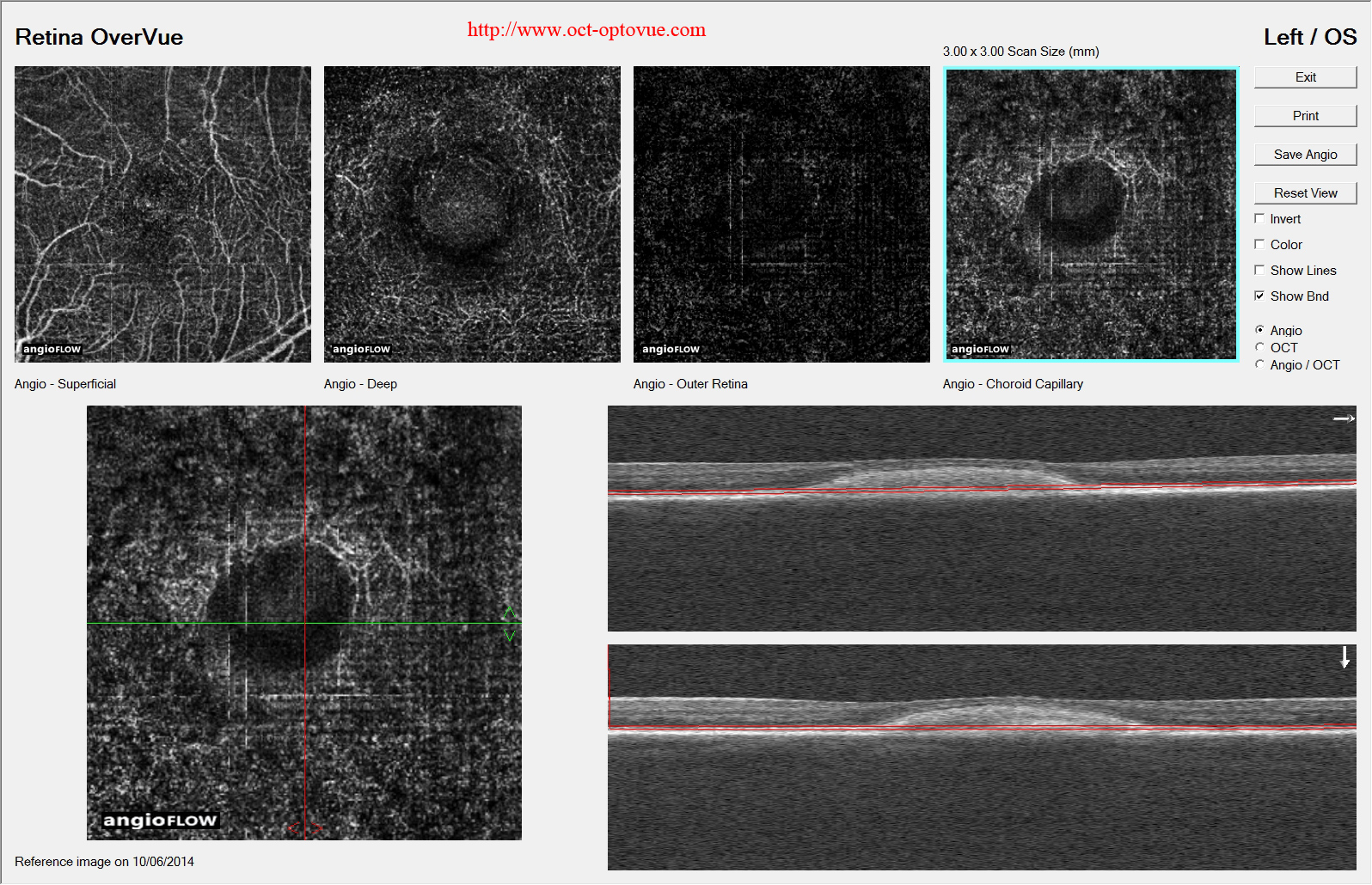1372x885 pixels.
Task: Click the green up arrow on the horizontal scan line
Action: (510, 612)
